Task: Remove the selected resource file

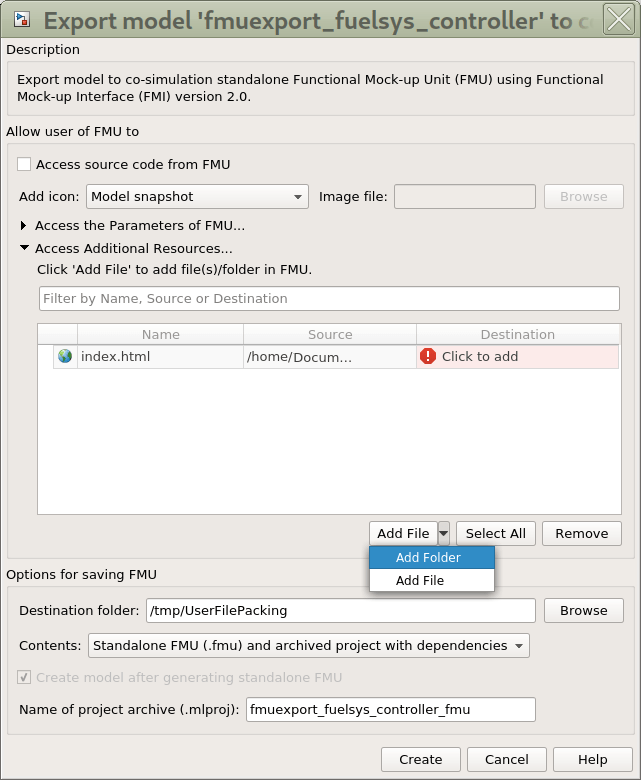Action: click(581, 534)
